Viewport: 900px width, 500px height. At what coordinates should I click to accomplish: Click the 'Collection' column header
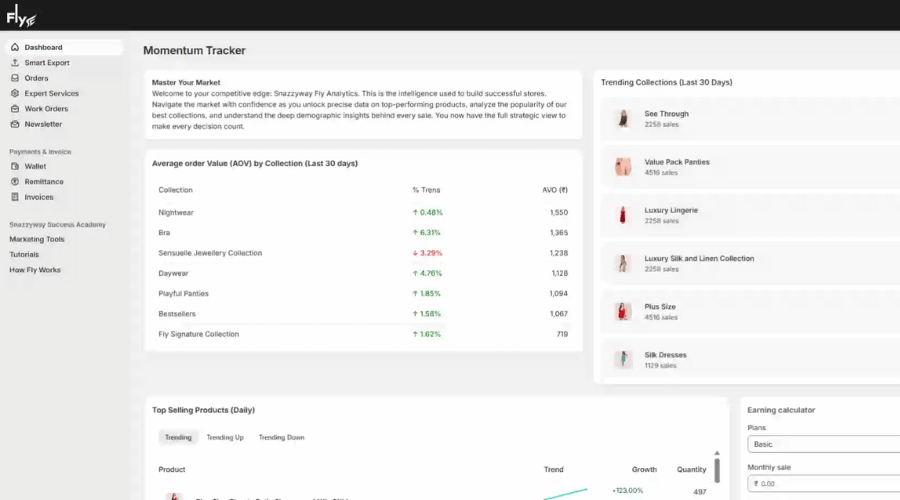(x=175, y=190)
